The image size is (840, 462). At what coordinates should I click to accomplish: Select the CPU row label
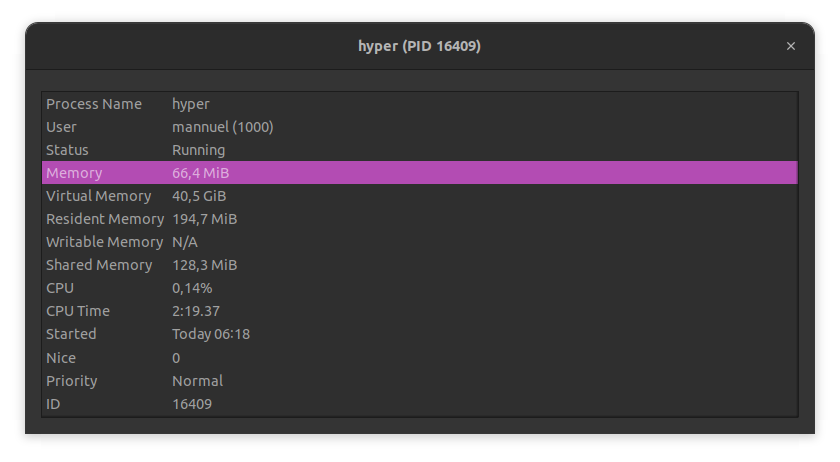[x=60, y=288]
